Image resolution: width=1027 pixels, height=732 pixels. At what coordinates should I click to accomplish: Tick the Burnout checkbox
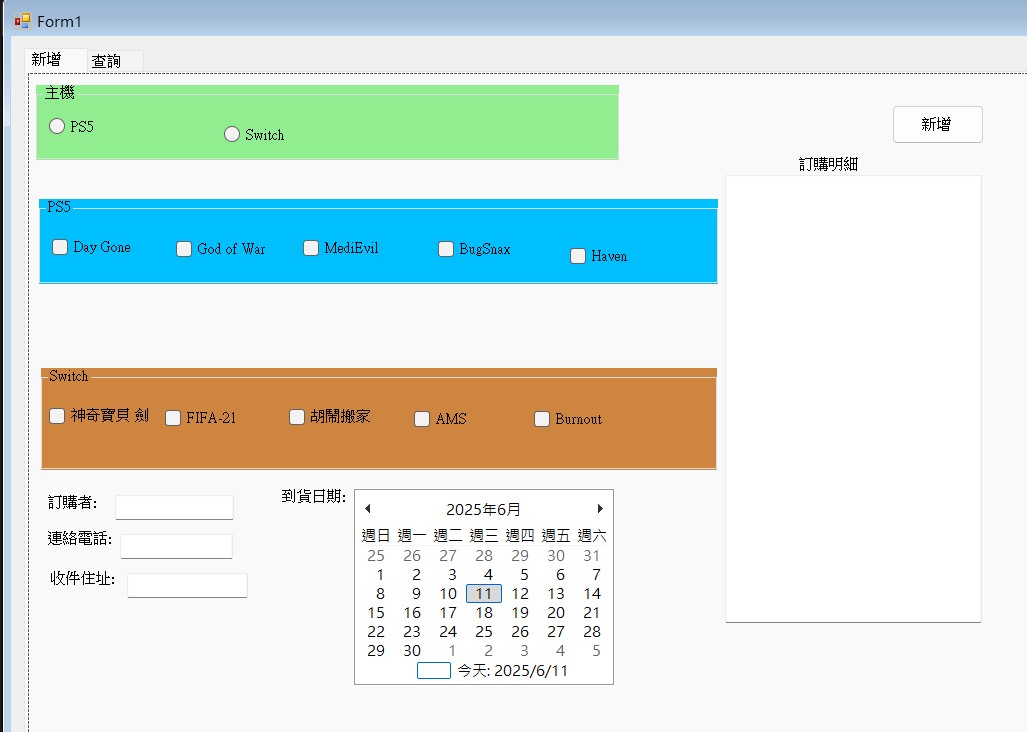click(x=542, y=419)
